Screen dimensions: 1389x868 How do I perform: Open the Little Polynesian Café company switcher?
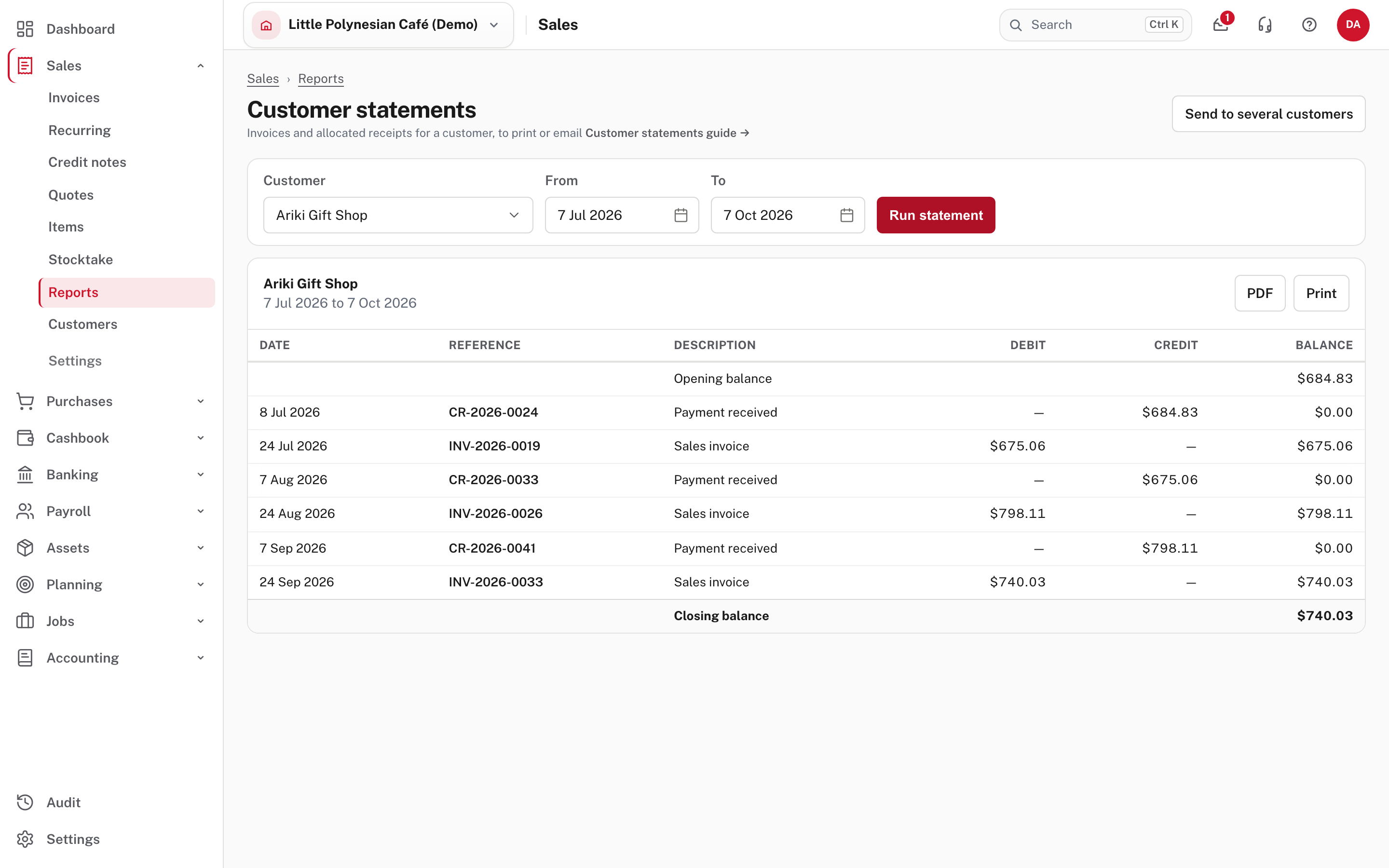(378, 25)
